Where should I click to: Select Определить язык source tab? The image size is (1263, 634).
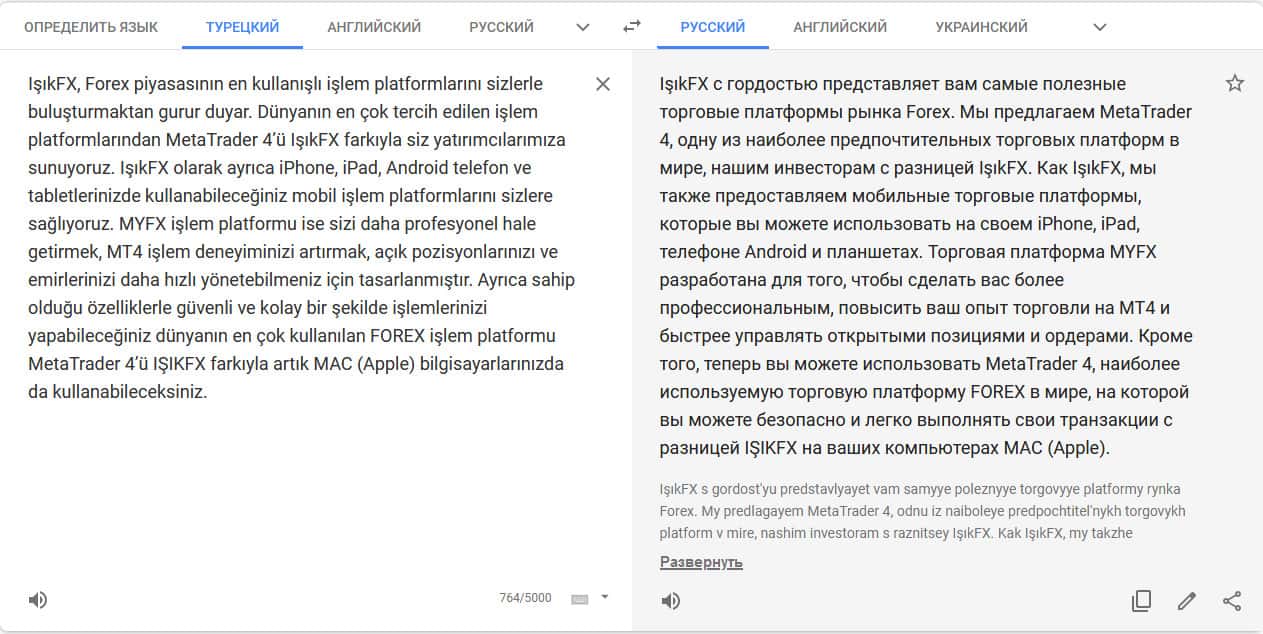click(91, 27)
